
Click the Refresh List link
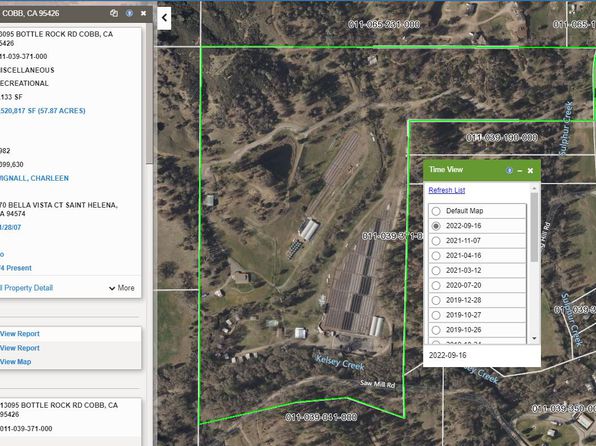(x=447, y=190)
